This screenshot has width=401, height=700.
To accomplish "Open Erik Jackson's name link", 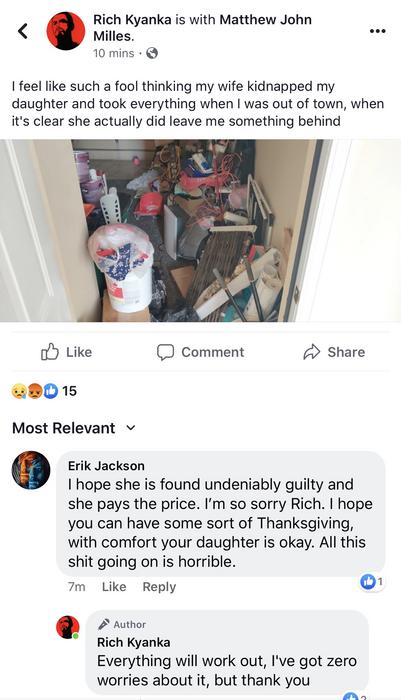I will 106,466.
